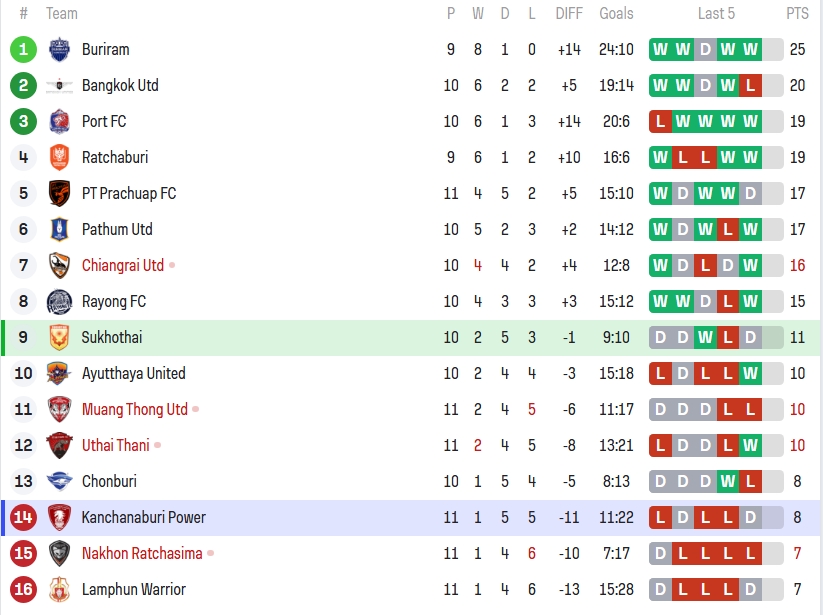Click the Muang Thong Utd badge

pos(59,409)
